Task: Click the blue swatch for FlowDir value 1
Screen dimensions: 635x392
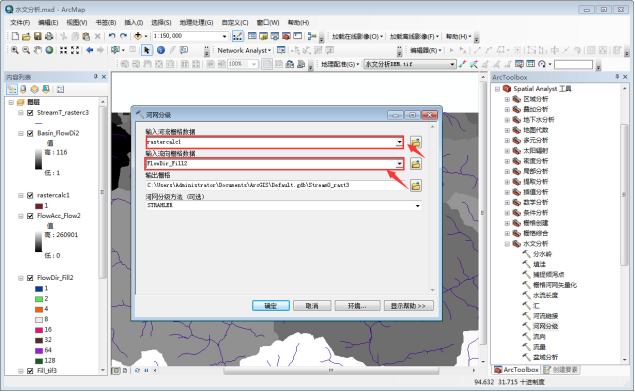Action: click(39, 289)
